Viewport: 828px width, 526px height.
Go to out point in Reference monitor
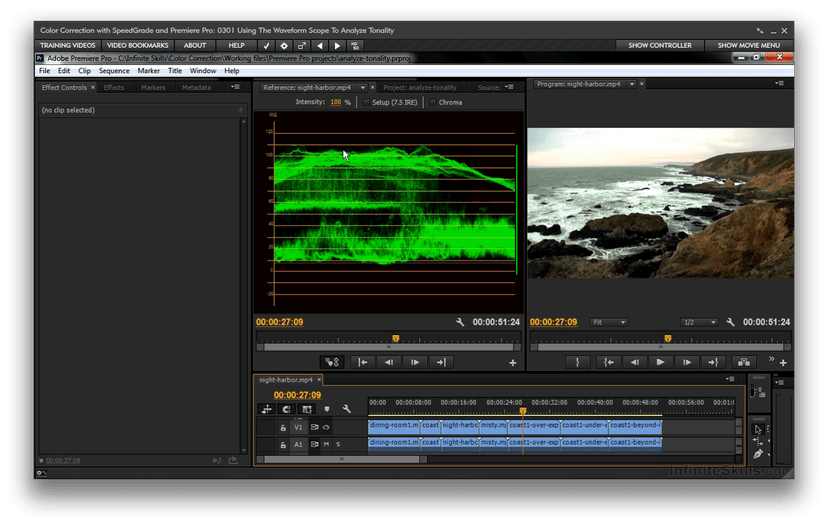pos(441,362)
